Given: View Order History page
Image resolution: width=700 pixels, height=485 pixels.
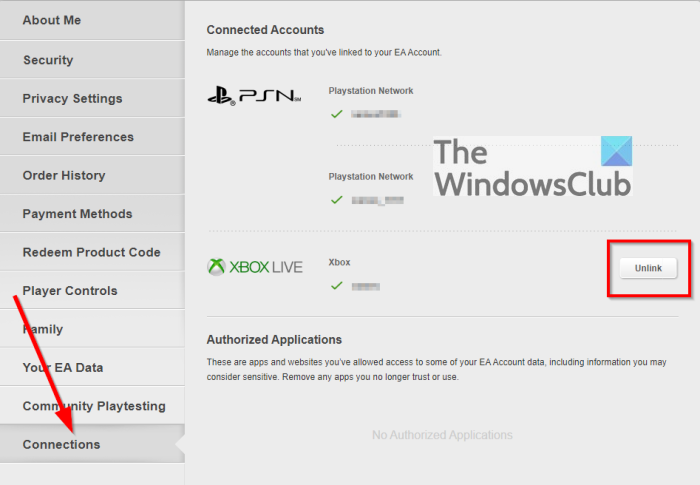Looking at the screenshot, I should tap(64, 175).
